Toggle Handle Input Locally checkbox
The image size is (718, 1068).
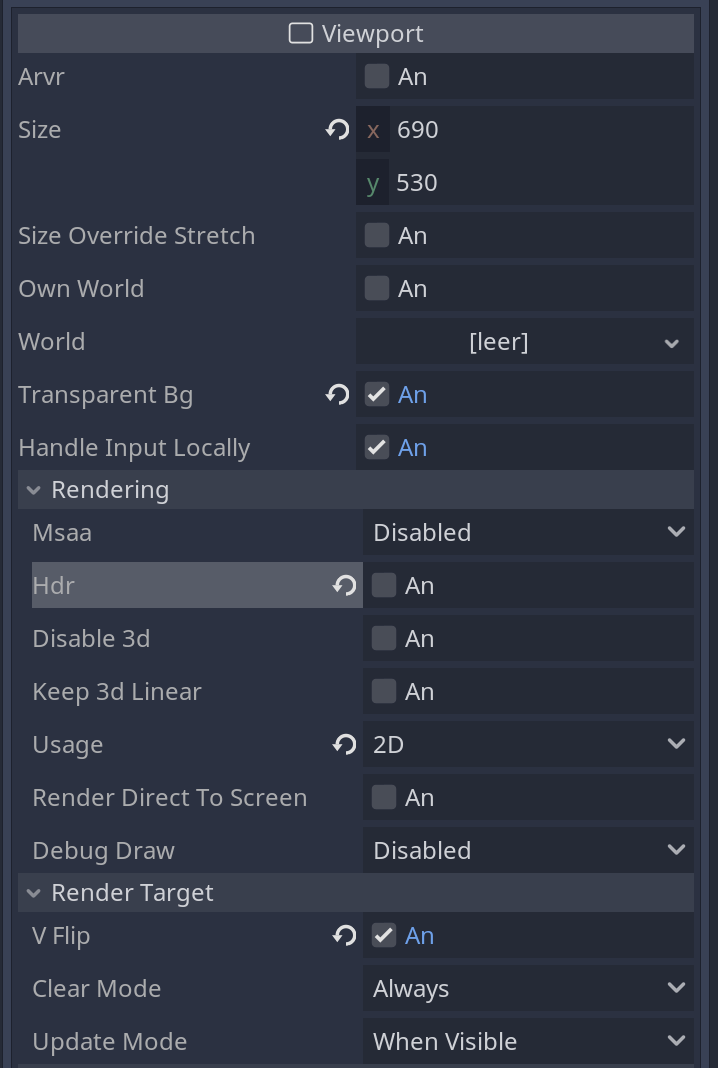coord(377,447)
